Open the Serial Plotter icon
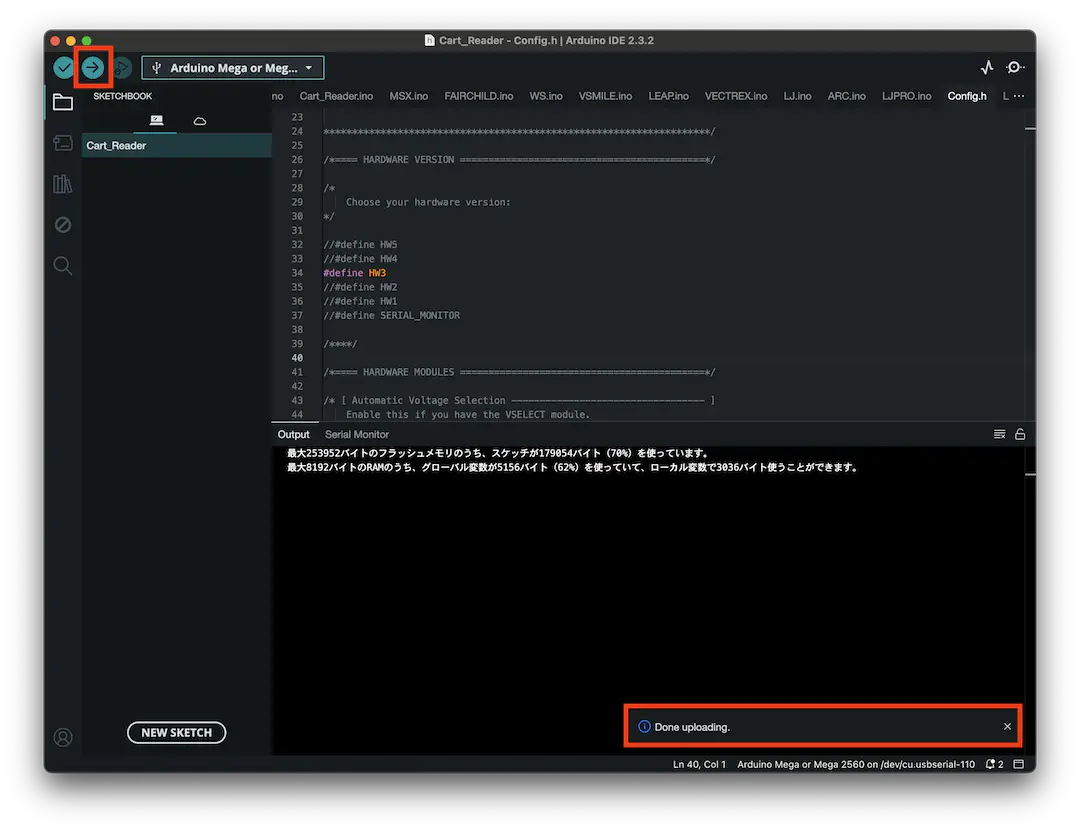Image resolution: width=1080 pixels, height=831 pixels. click(x=987, y=68)
